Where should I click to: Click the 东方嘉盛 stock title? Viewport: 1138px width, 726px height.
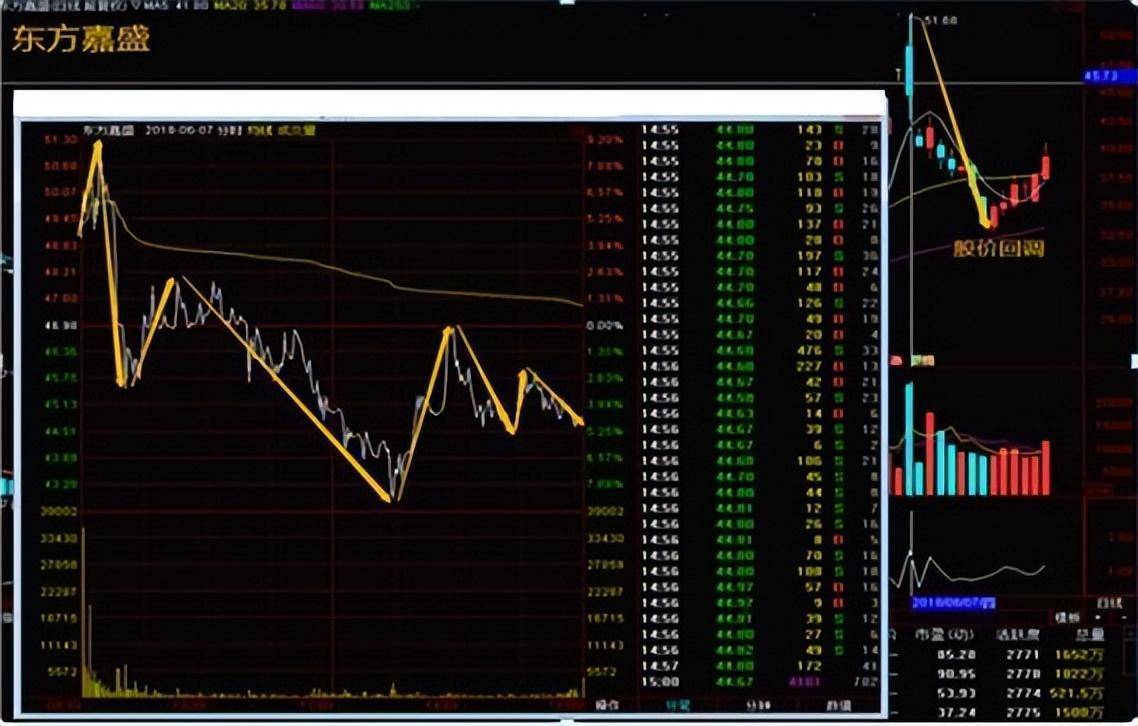click(x=81, y=39)
